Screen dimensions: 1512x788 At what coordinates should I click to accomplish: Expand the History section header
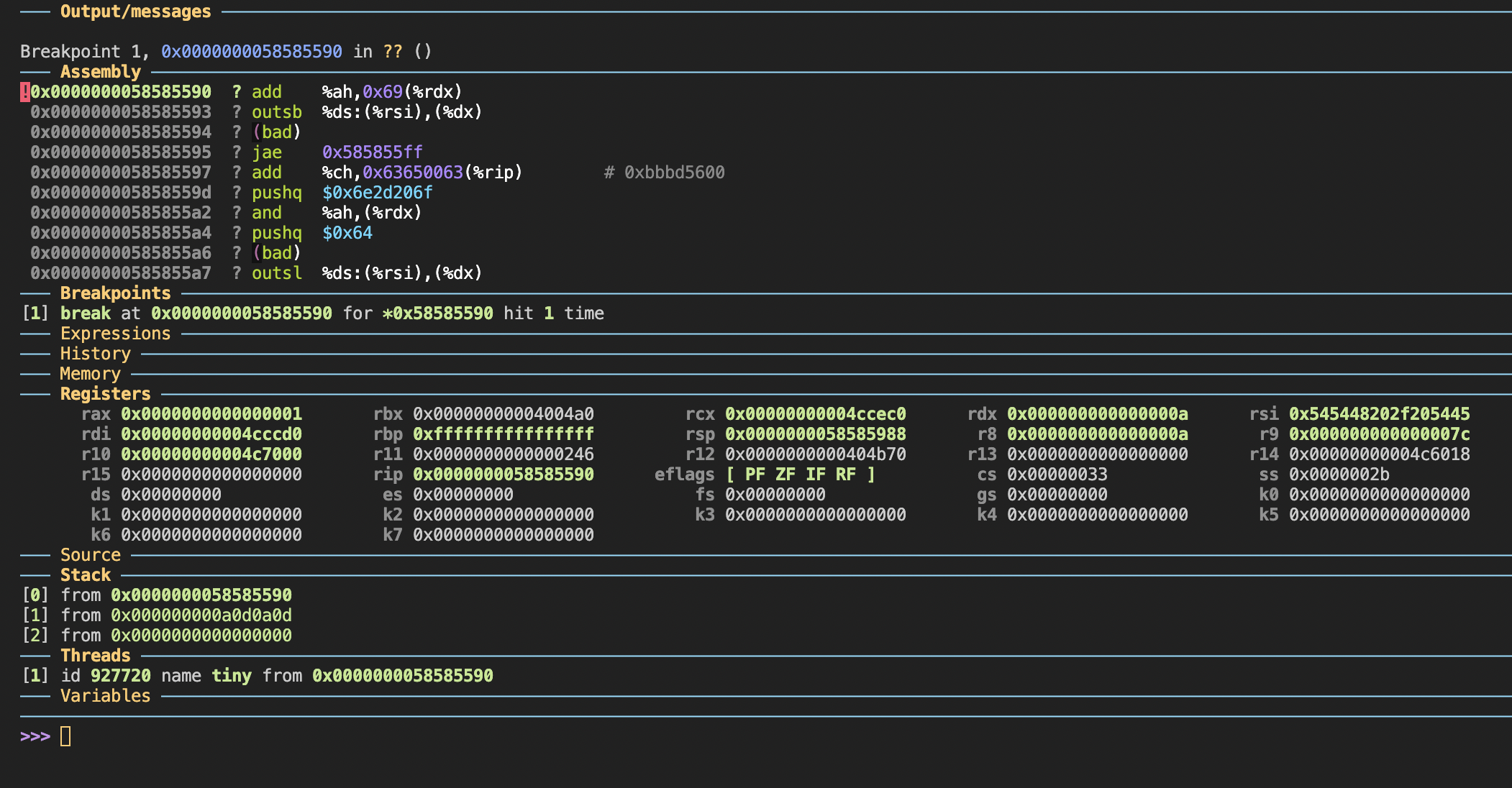coord(95,354)
